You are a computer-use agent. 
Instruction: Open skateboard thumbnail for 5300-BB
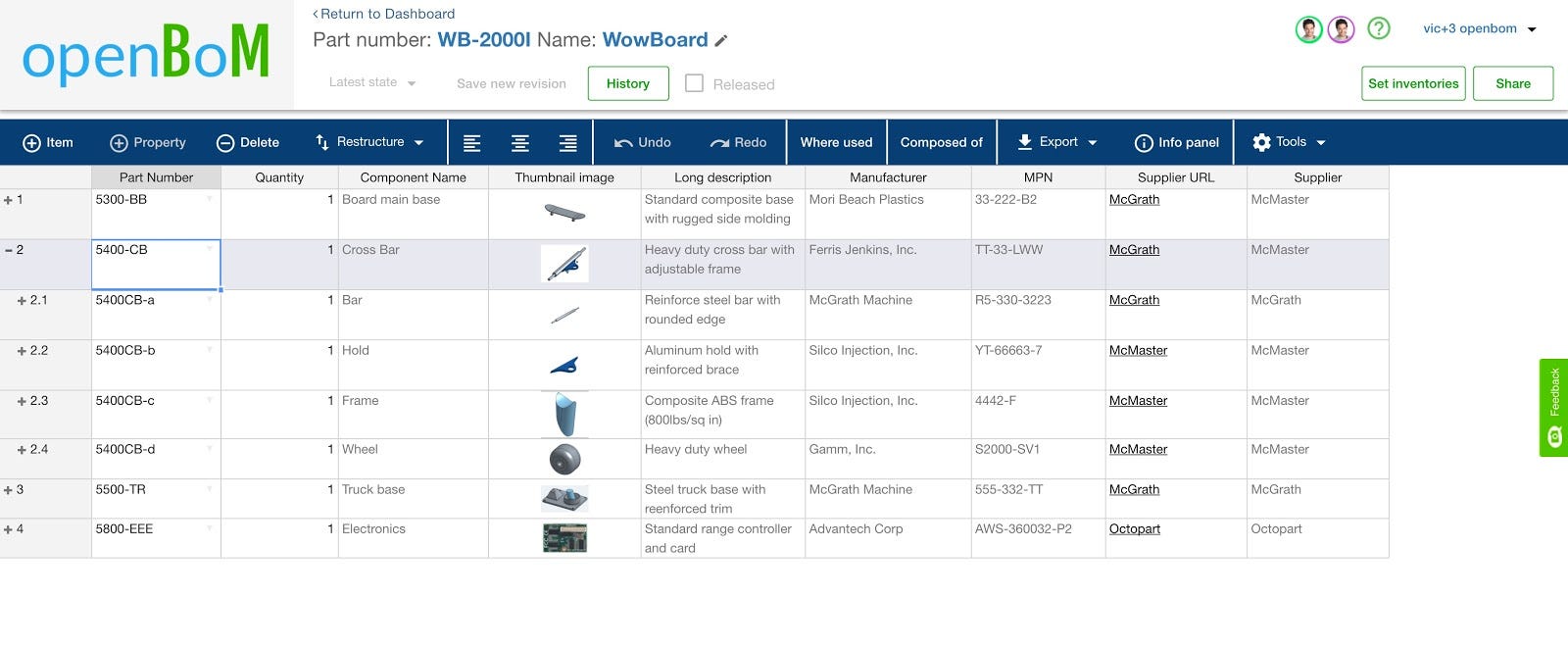click(564, 213)
